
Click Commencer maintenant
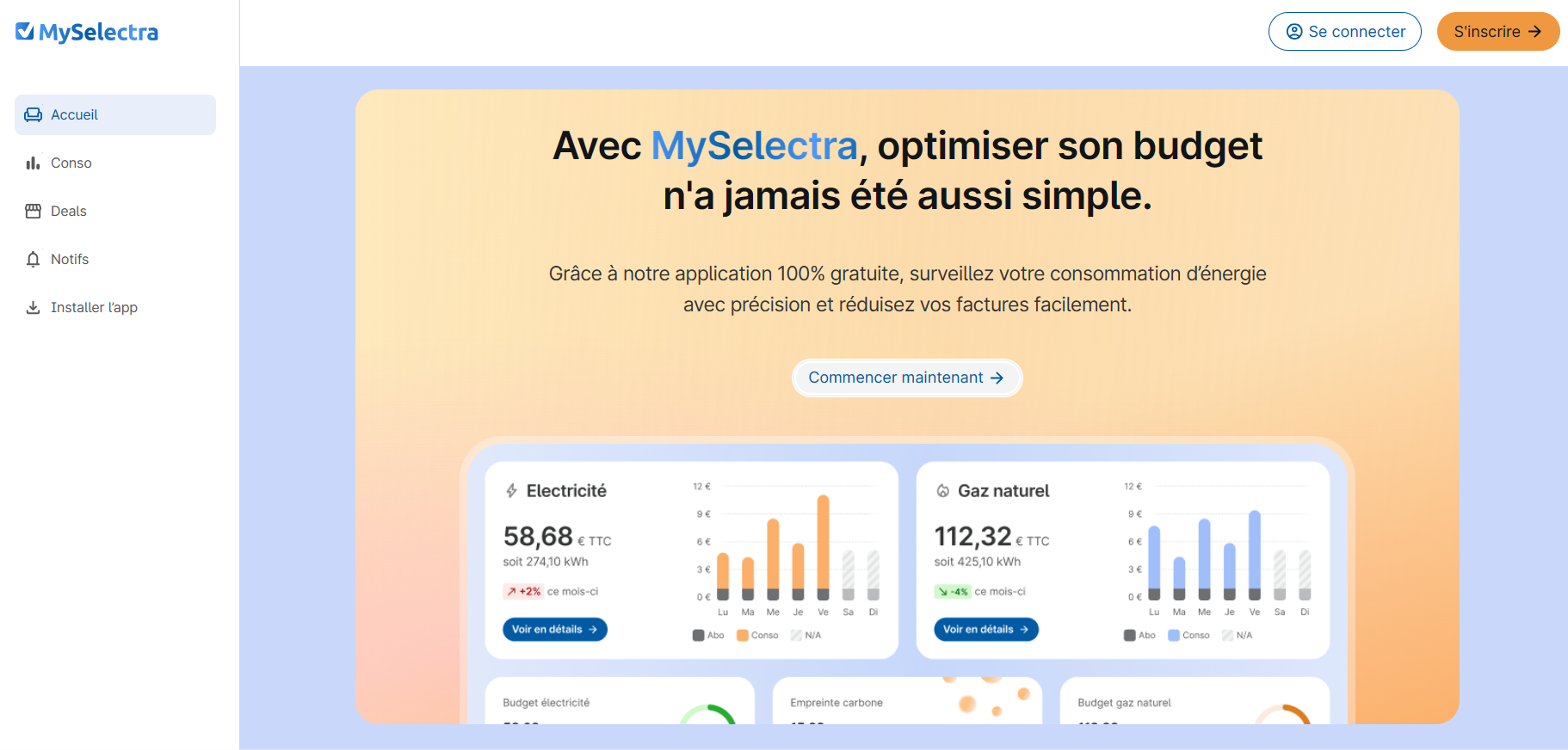[906, 378]
